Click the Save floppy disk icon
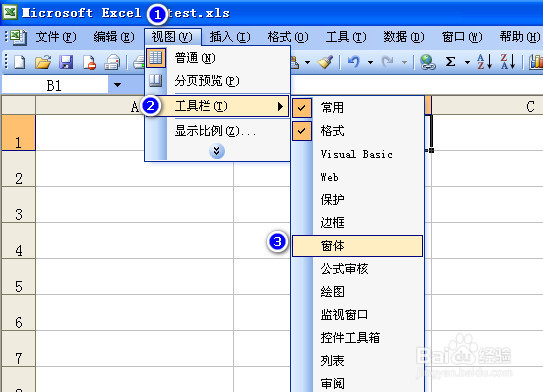The height and width of the screenshot is (392, 543). pos(66,62)
